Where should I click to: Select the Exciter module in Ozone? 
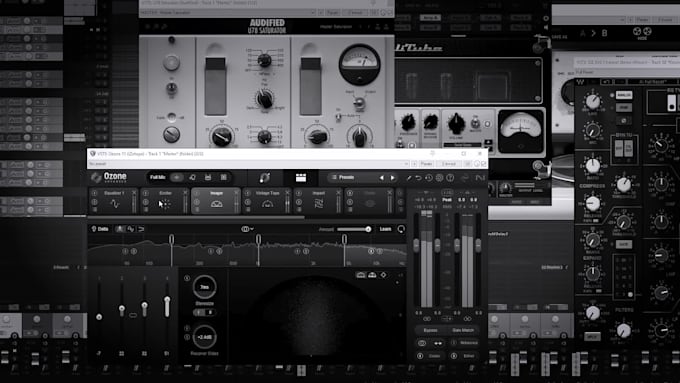(165, 201)
